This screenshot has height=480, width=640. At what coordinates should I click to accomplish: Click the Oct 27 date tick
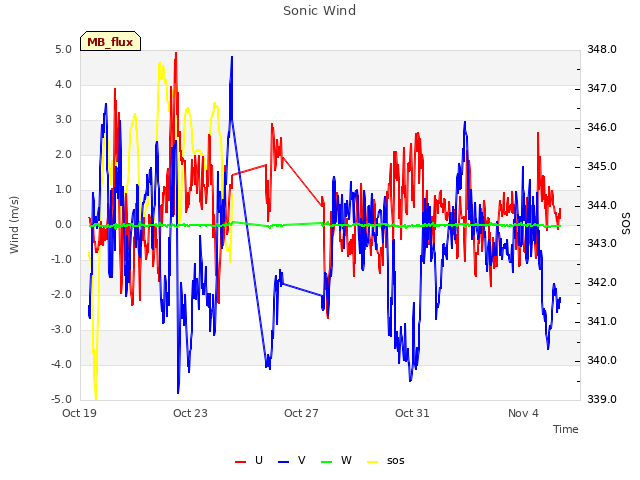(x=301, y=413)
